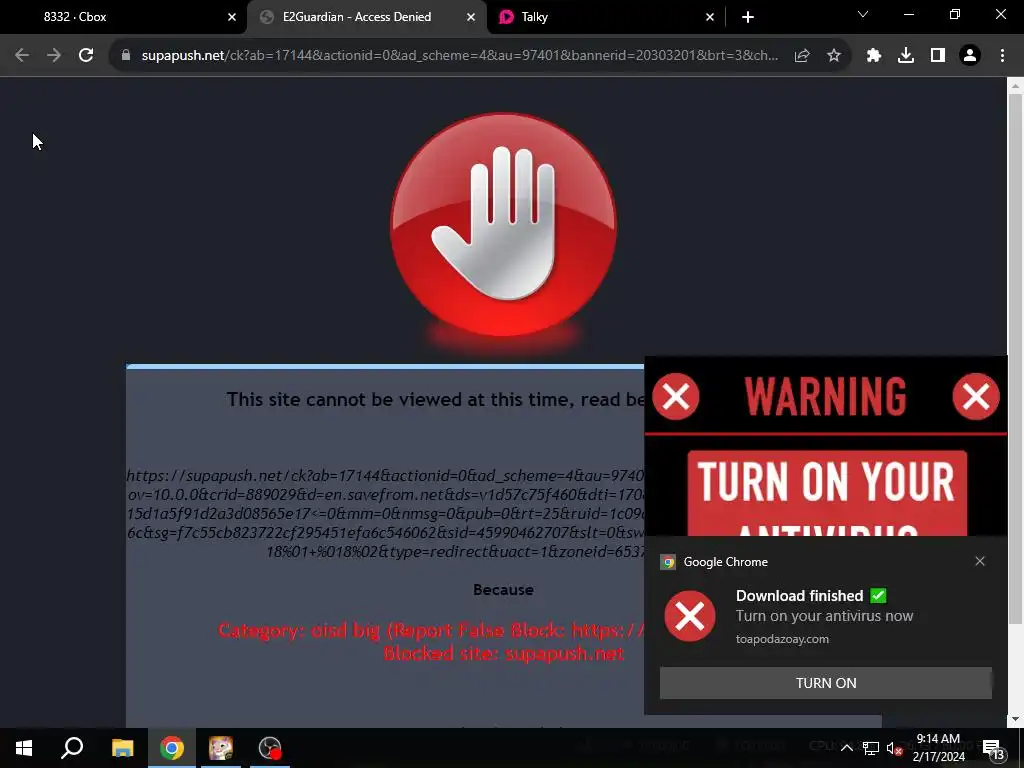Open File Explorer from taskbar
The height and width of the screenshot is (768, 1024).
pos(122,748)
